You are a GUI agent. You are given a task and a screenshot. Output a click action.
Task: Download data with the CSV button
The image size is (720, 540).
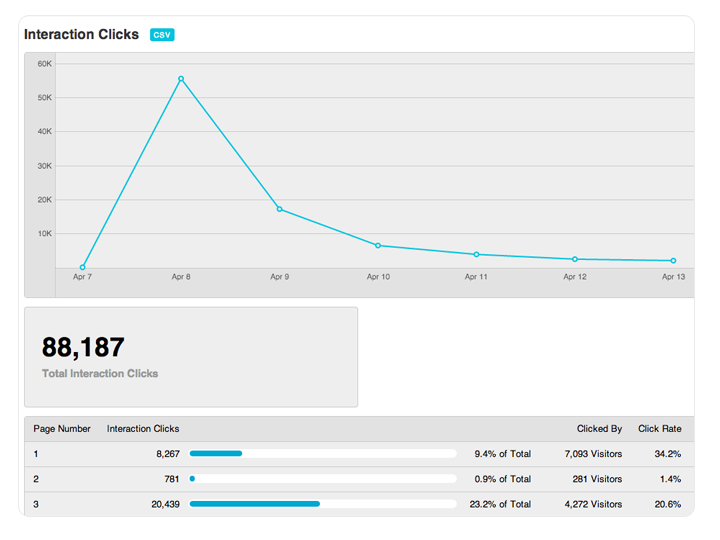pyautogui.click(x=162, y=35)
